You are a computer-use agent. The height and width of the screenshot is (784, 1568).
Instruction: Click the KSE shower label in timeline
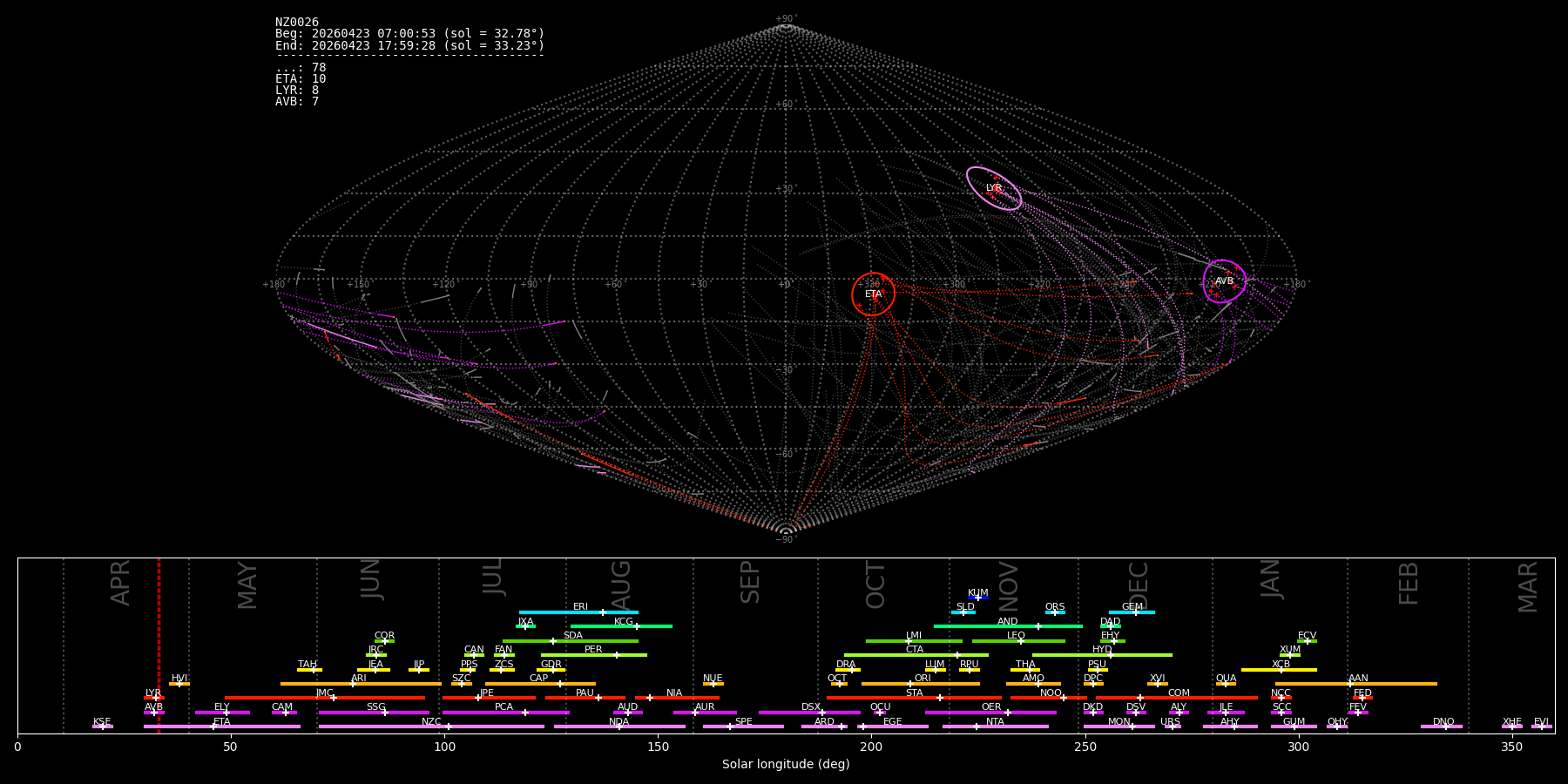(x=102, y=722)
